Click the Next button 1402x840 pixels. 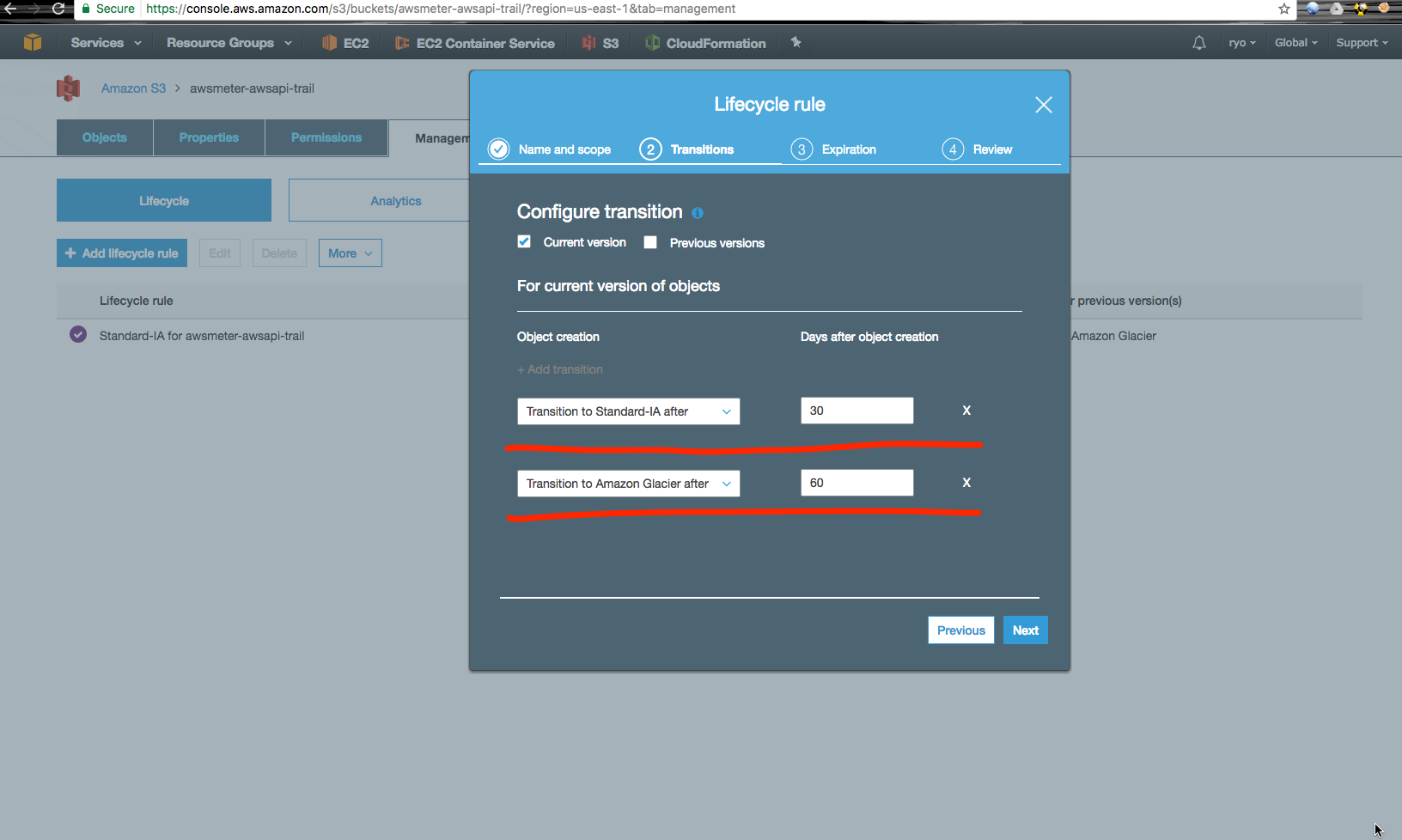pyautogui.click(x=1026, y=630)
